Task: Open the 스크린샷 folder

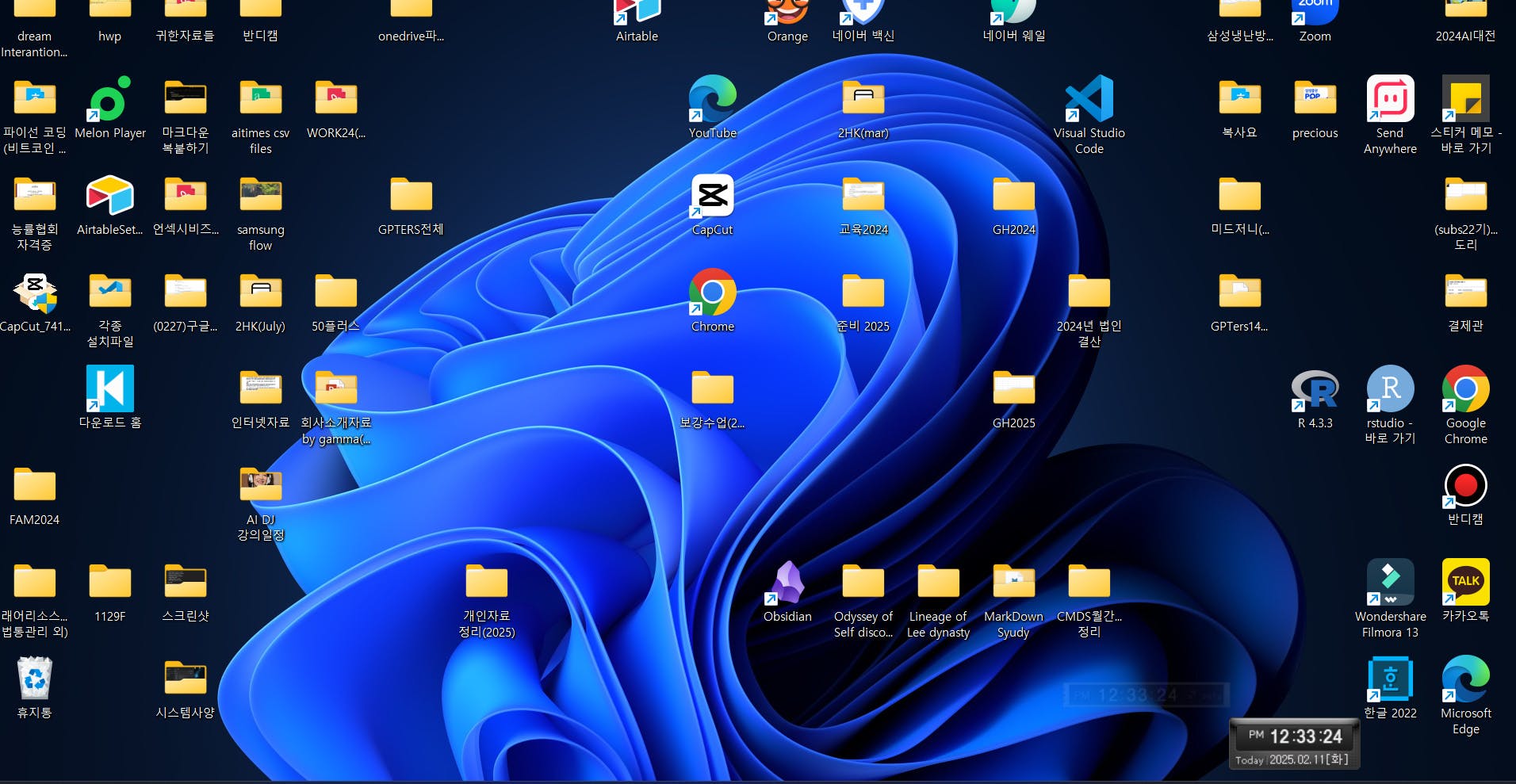Action: (x=185, y=583)
